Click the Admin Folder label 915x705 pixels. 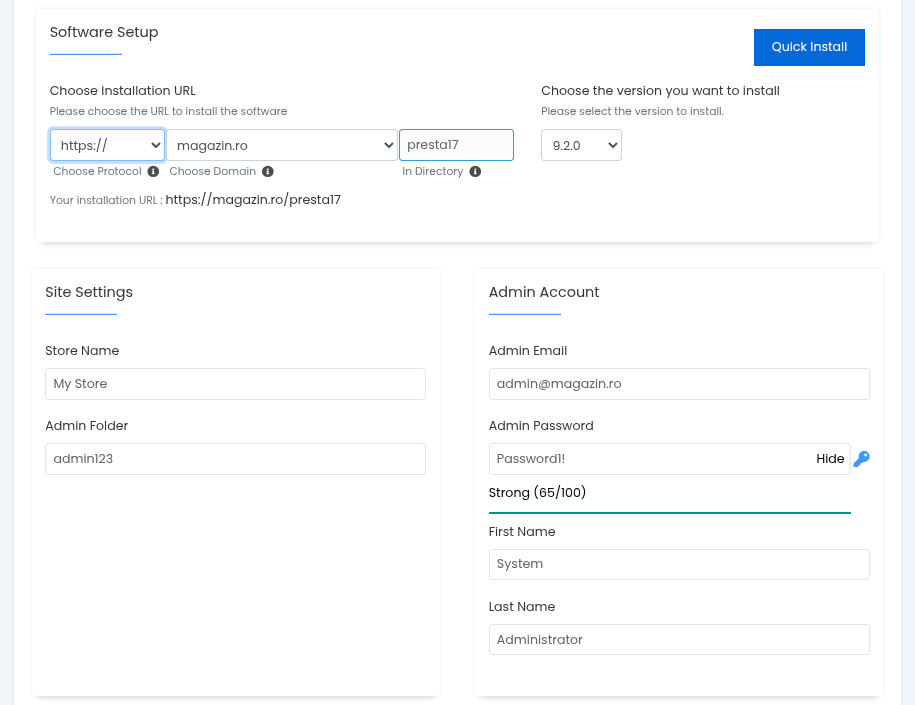pyautogui.click(x=86, y=425)
